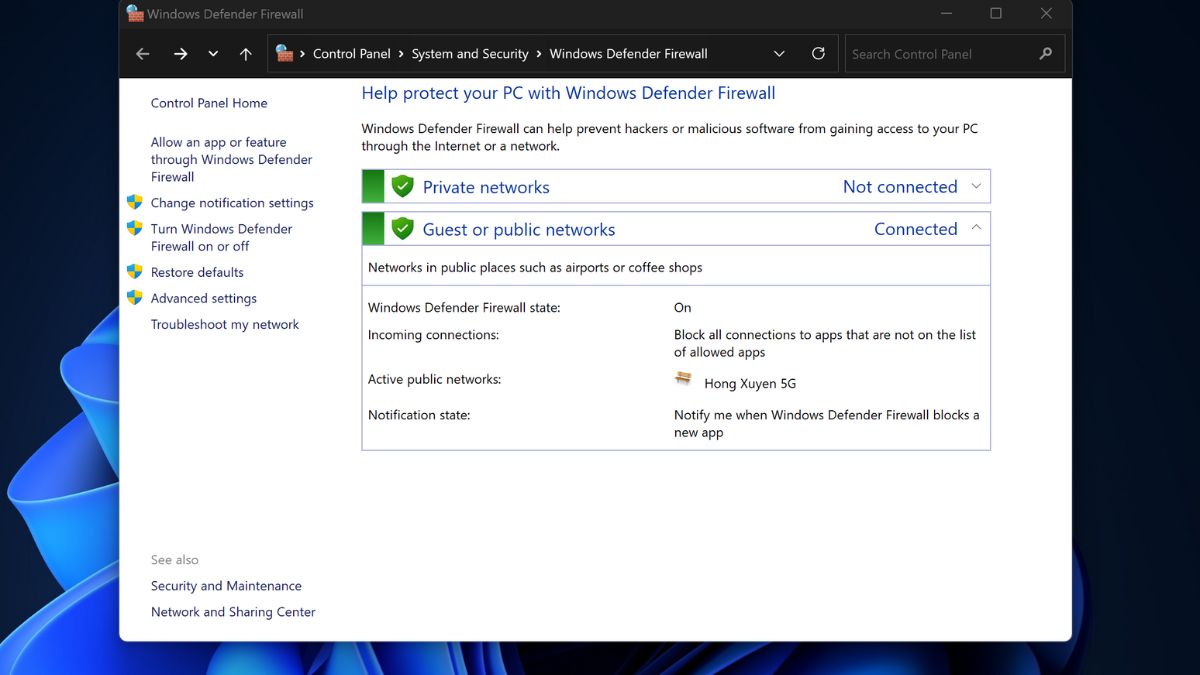The width and height of the screenshot is (1200, 675).
Task: Open the chevron after Control Panel breadcrumb
Action: coord(401,54)
